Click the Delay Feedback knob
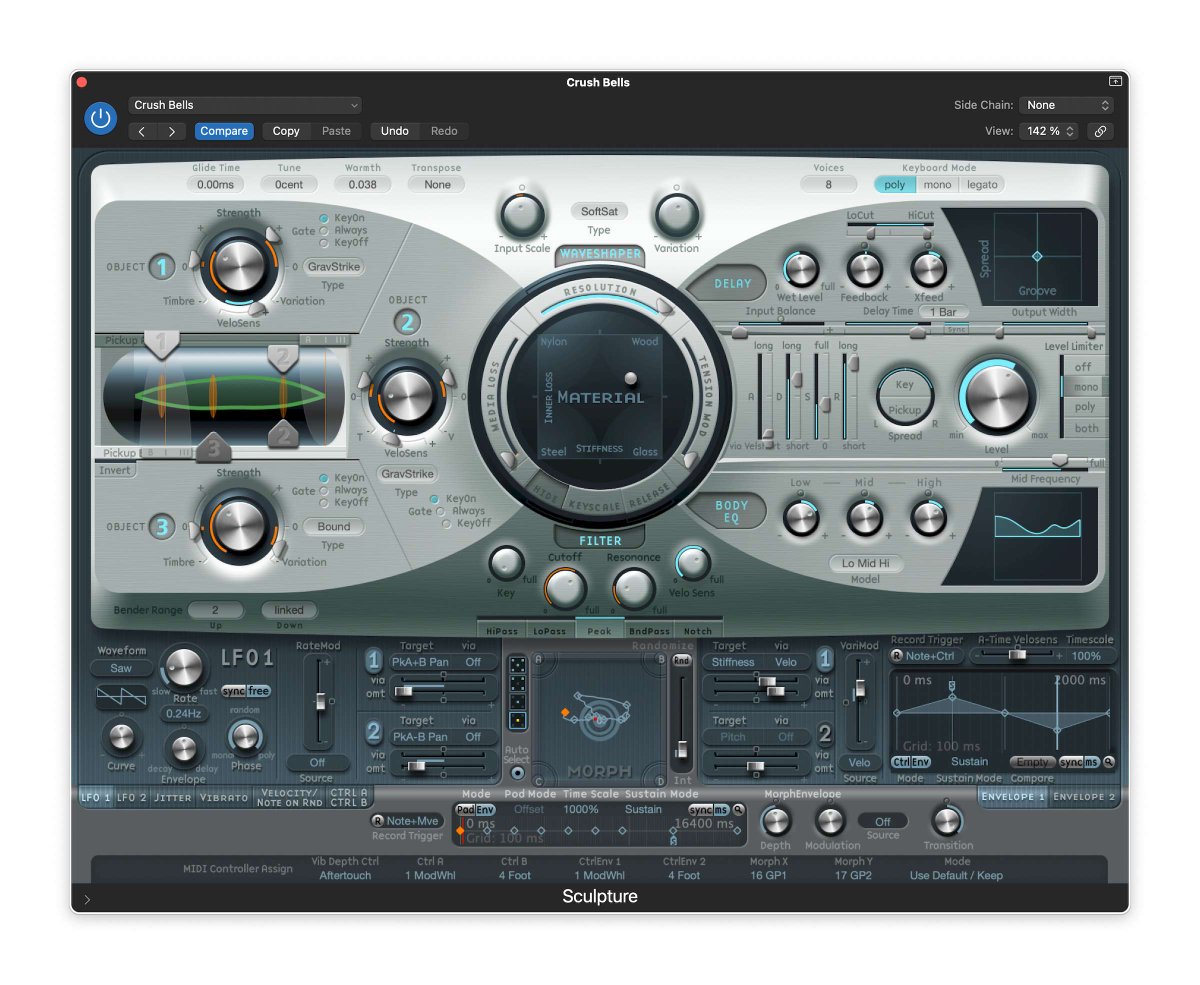This screenshot has height=985, width=1200. tap(864, 269)
